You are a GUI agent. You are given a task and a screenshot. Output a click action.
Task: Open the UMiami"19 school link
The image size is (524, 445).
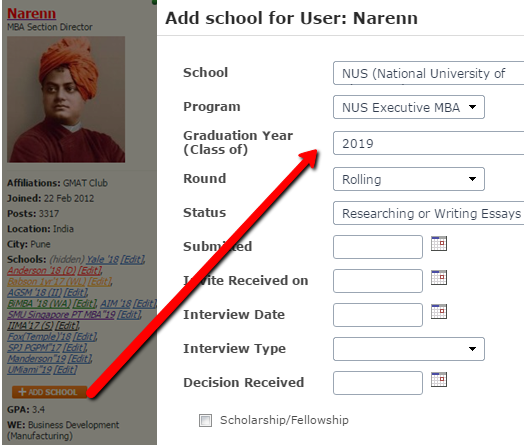click(29, 369)
